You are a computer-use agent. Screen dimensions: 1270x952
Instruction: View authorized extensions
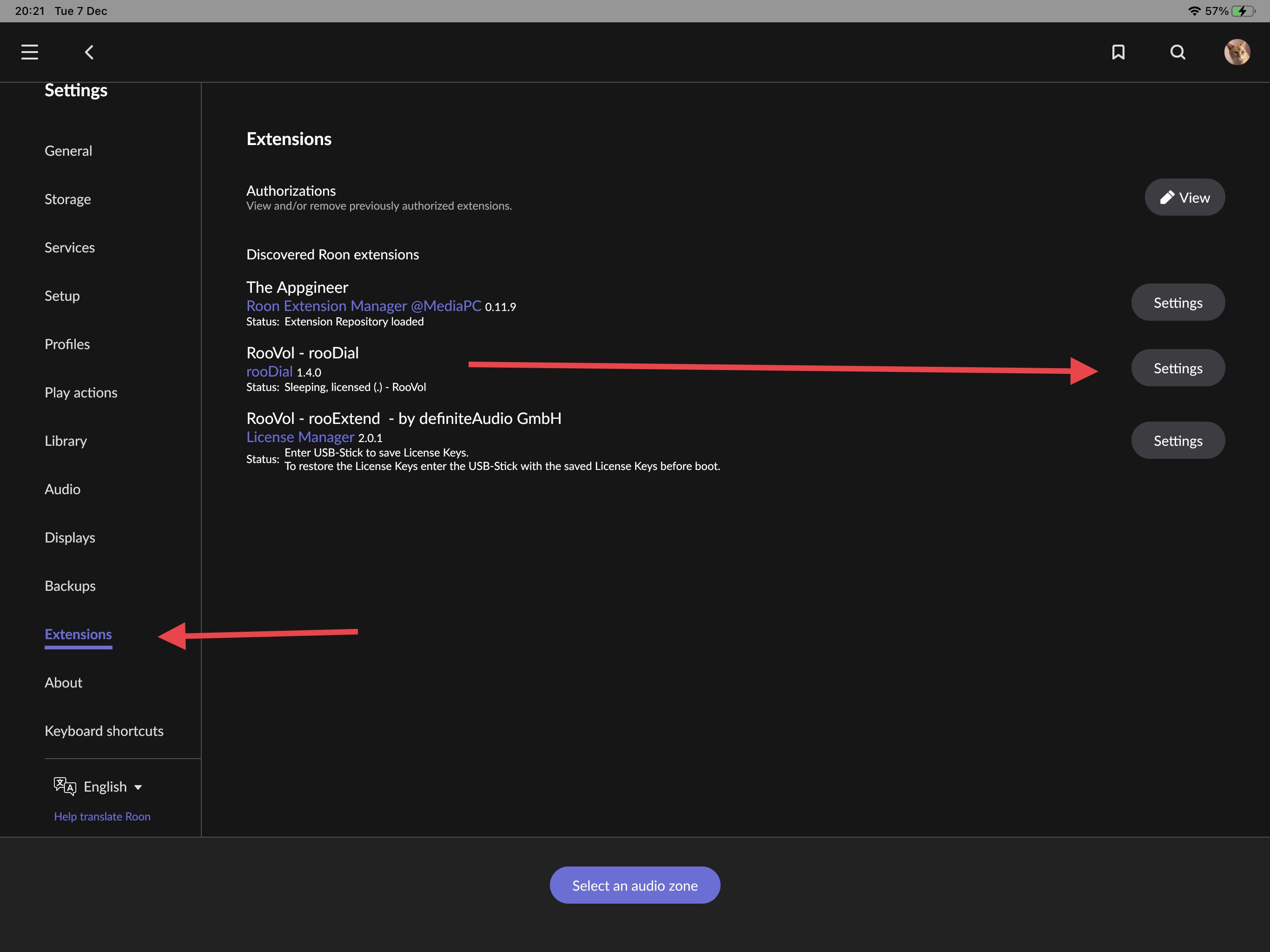coord(1184,197)
